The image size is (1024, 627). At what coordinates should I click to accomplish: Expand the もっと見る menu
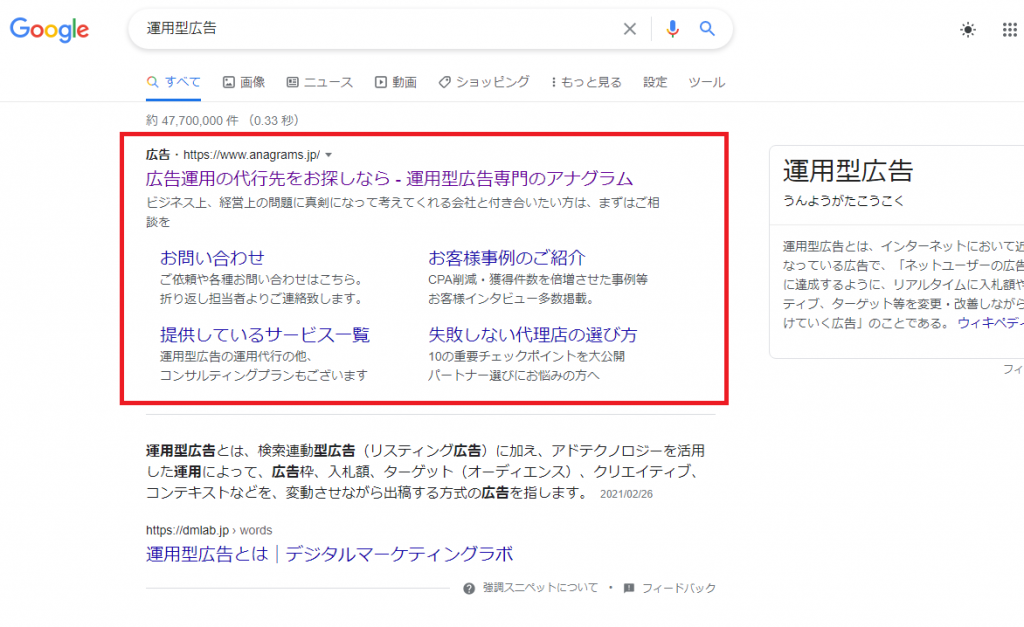[x=586, y=82]
